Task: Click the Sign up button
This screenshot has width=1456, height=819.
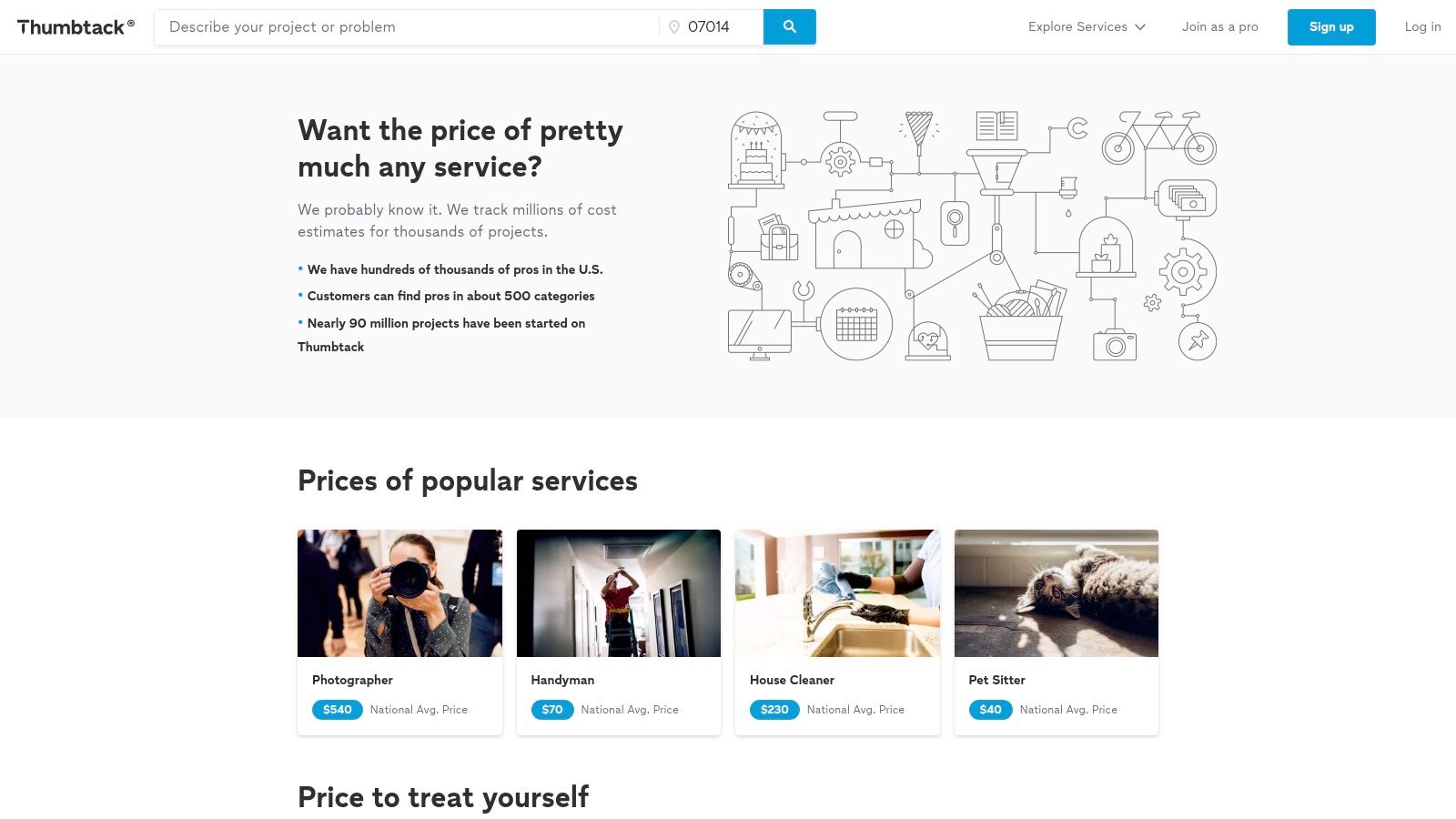Action: click(x=1331, y=27)
